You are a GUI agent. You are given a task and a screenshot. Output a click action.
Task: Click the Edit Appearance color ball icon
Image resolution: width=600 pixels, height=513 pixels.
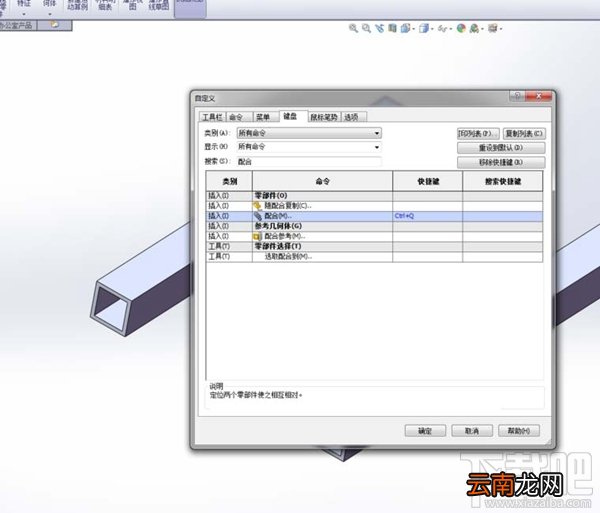click(x=461, y=28)
